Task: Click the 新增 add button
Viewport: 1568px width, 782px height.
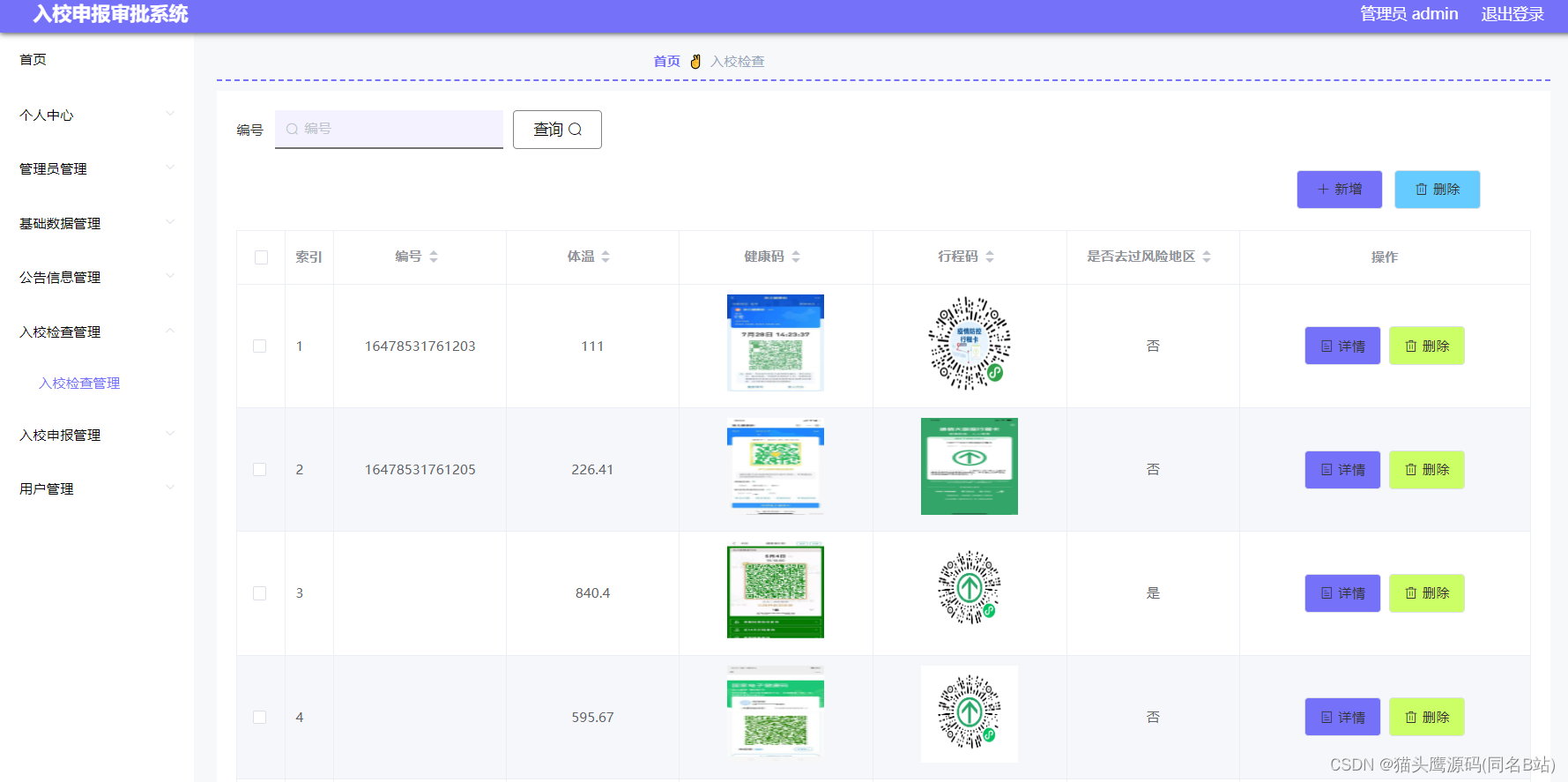Action: point(1339,190)
